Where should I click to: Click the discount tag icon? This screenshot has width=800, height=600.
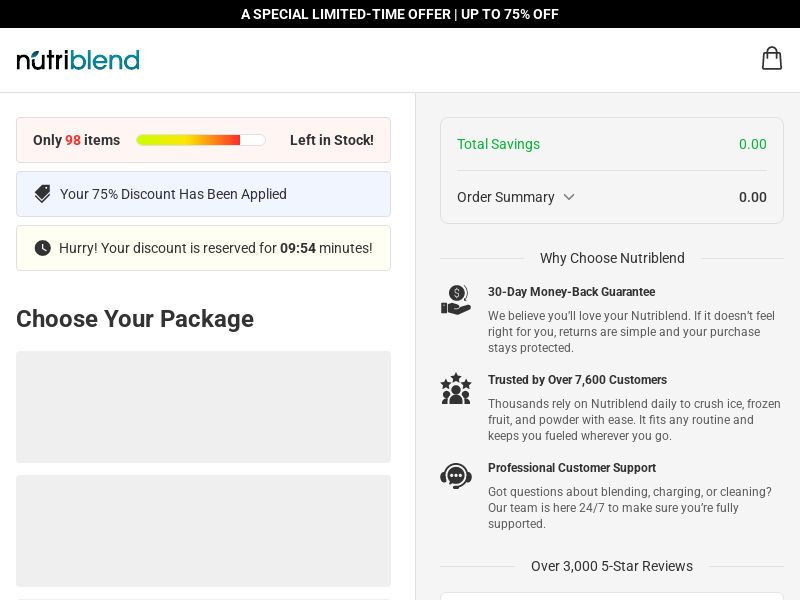[x=42, y=194]
